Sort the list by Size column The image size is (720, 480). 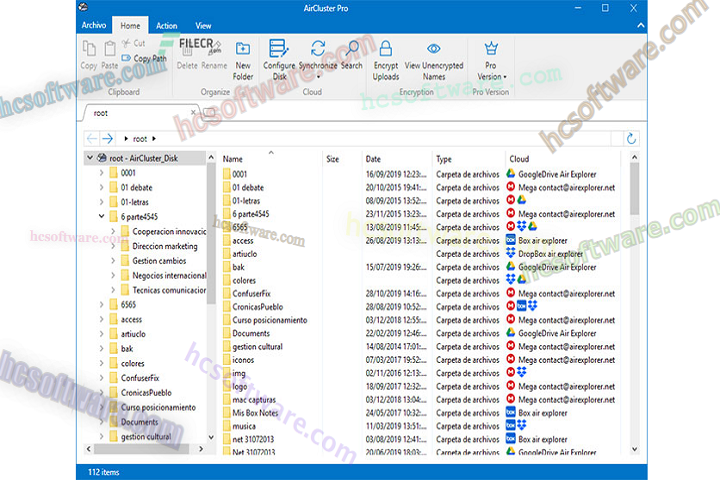point(342,158)
